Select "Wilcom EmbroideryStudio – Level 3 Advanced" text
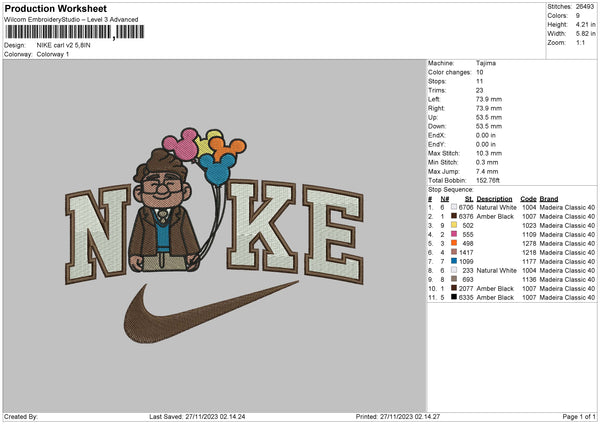The height and width of the screenshot is (424, 600). [x=71, y=20]
